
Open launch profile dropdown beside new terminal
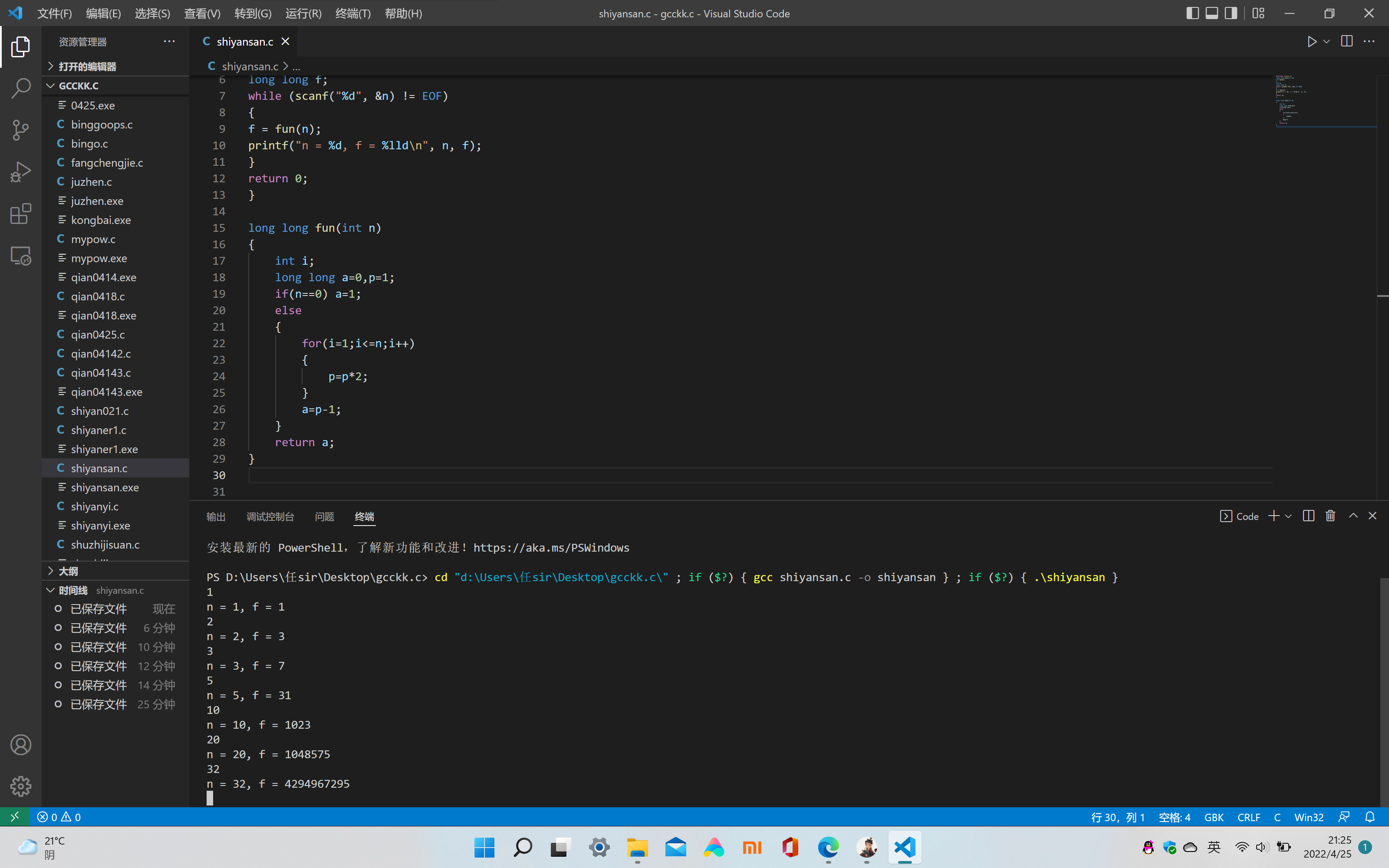coord(1289,516)
